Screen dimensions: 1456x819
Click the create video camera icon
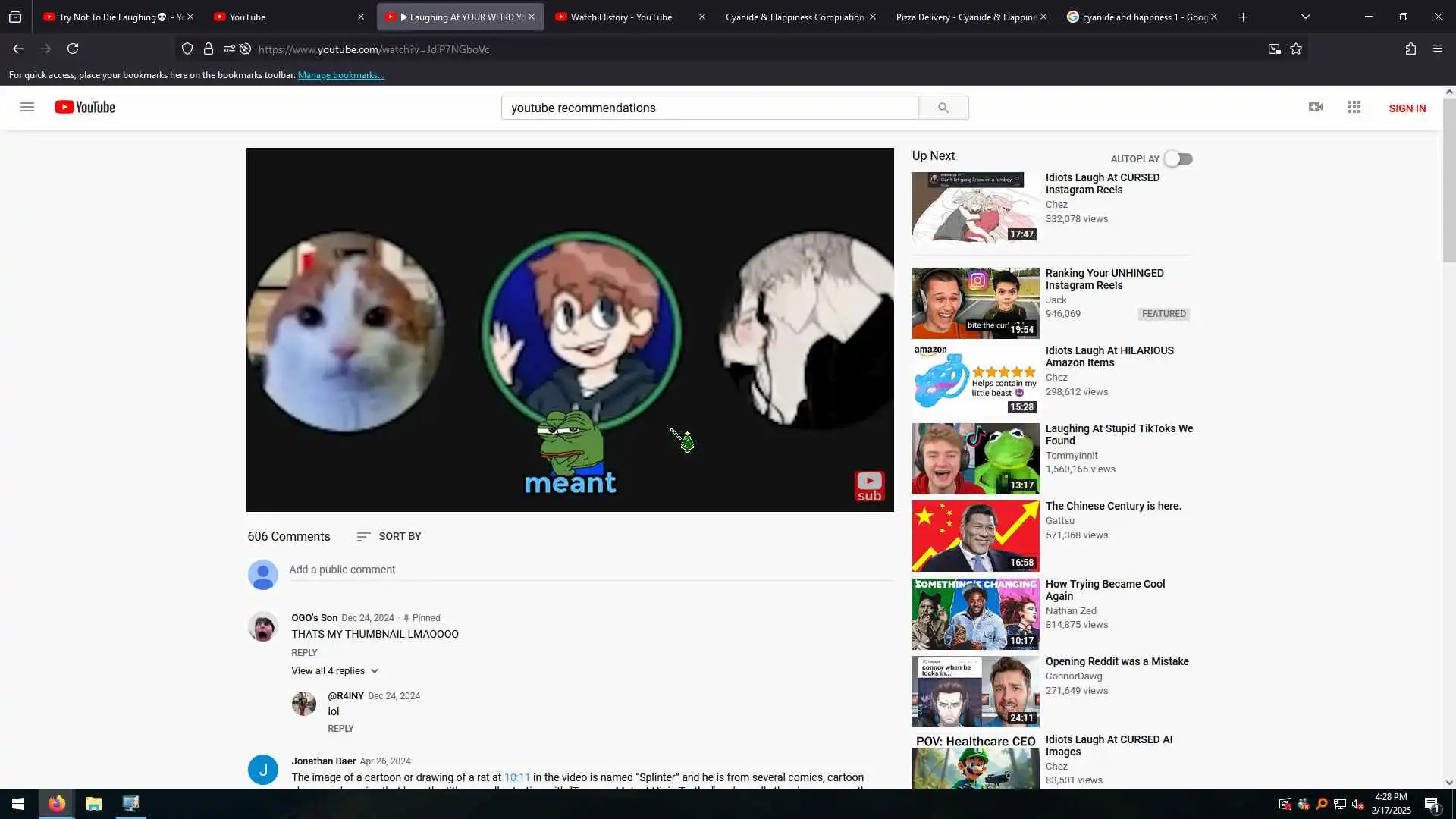click(x=1316, y=108)
